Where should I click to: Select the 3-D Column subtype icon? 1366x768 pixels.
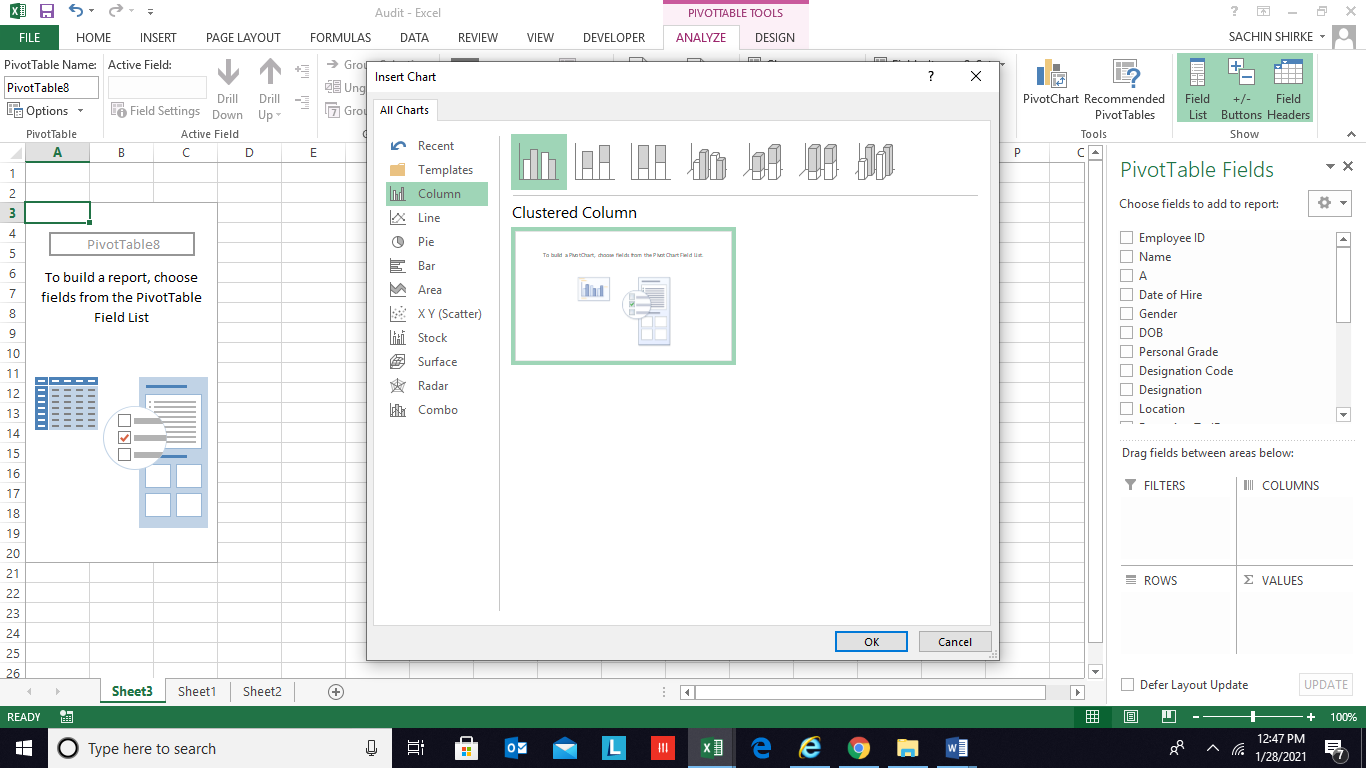click(875, 162)
